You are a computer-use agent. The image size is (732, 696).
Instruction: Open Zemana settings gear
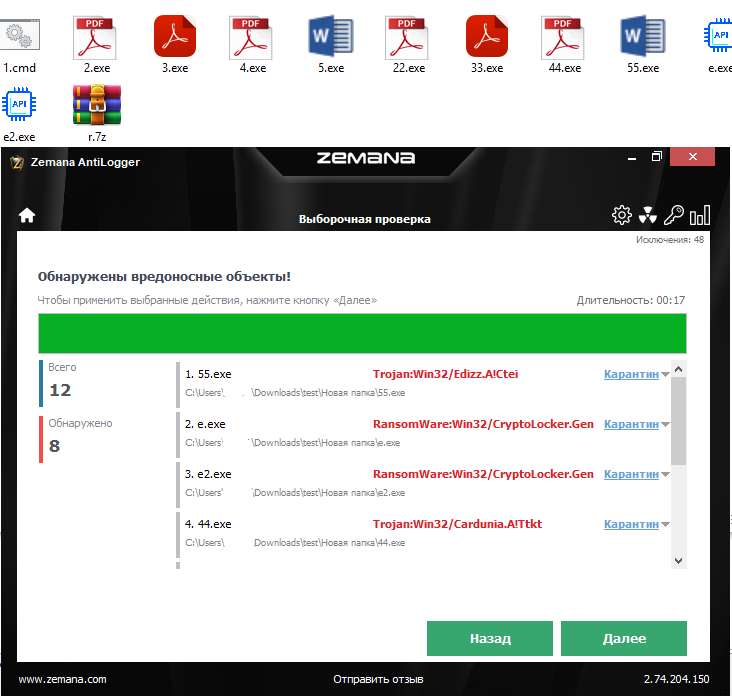point(621,215)
